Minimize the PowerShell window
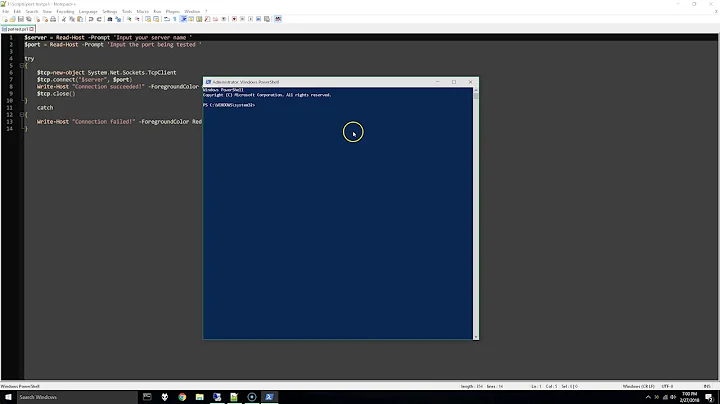720x404 pixels. [x=438, y=82]
